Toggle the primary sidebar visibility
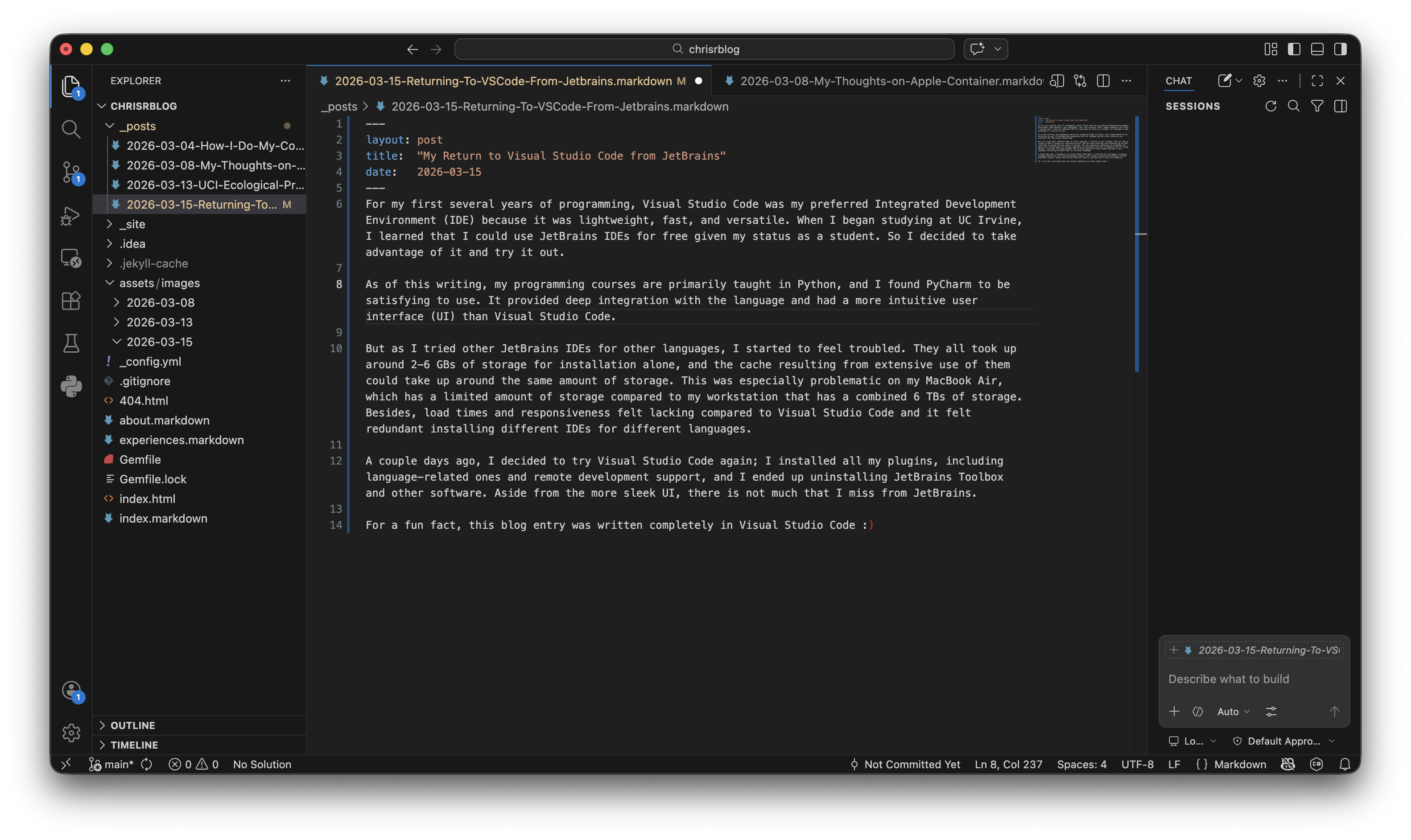 1294,49
